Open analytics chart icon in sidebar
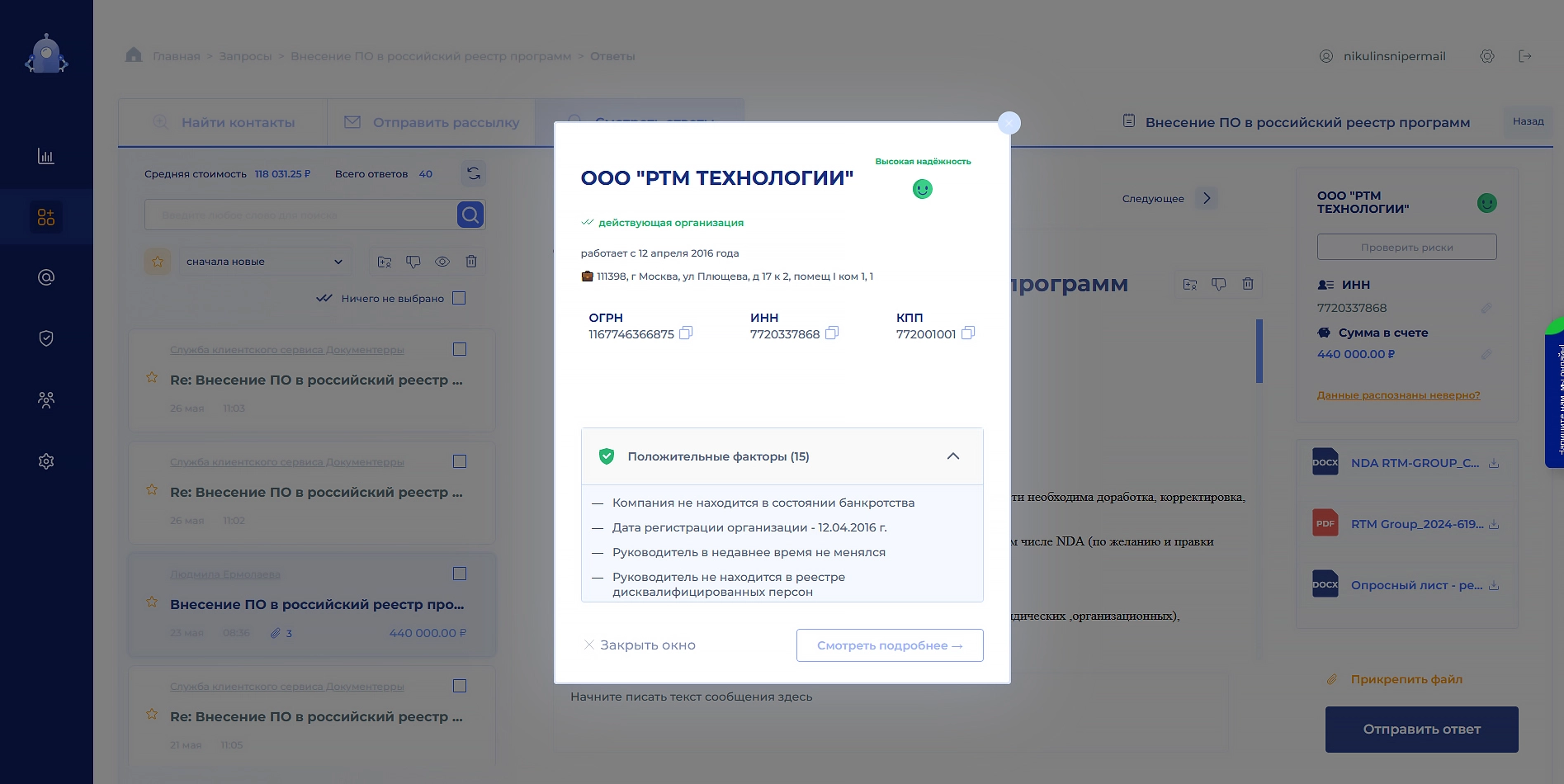Image resolution: width=1564 pixels, height=784 pixels. (46, 156)
